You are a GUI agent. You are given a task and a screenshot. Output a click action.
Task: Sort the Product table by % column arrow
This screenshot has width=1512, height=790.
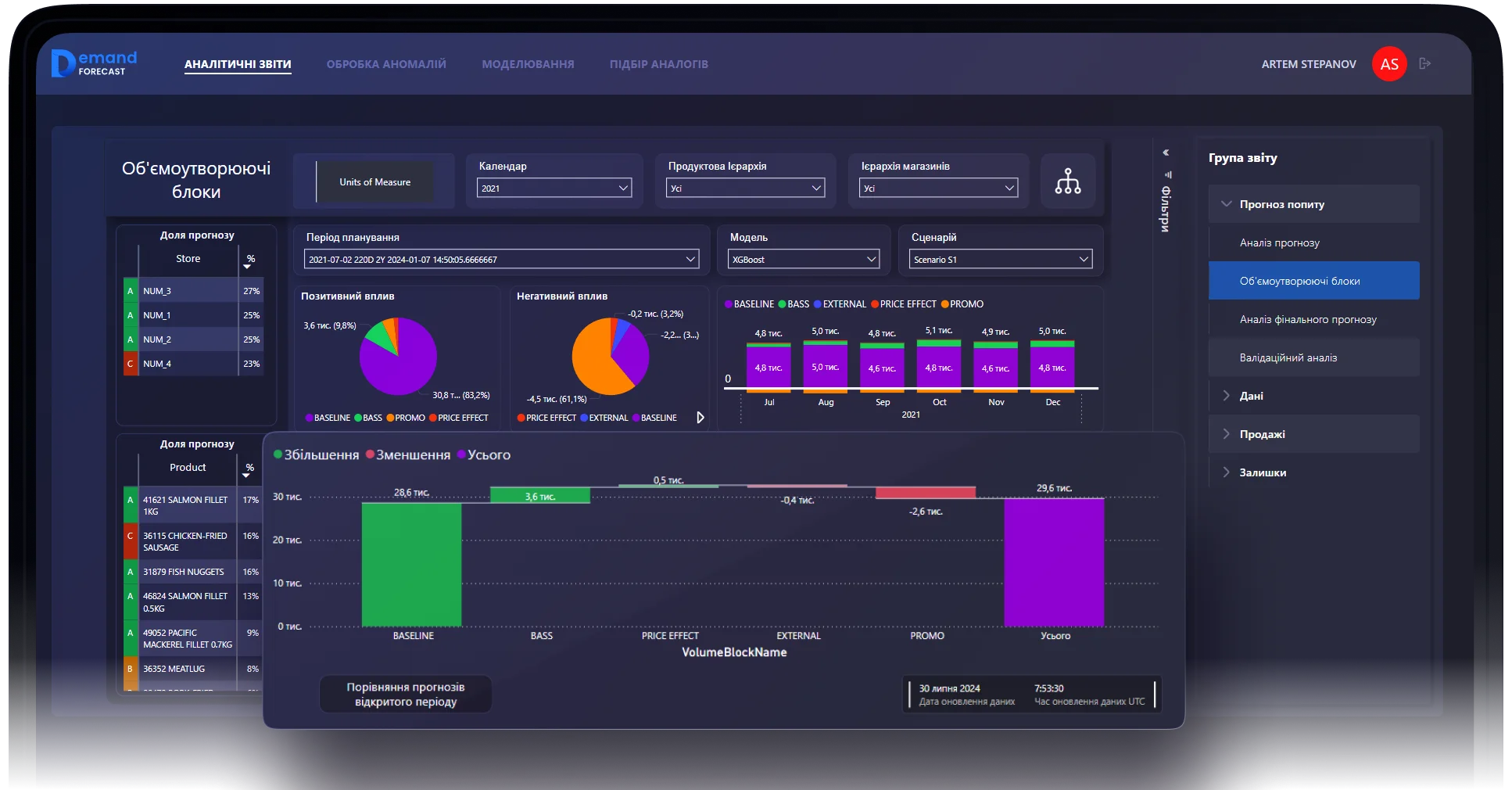click(247, 476)
